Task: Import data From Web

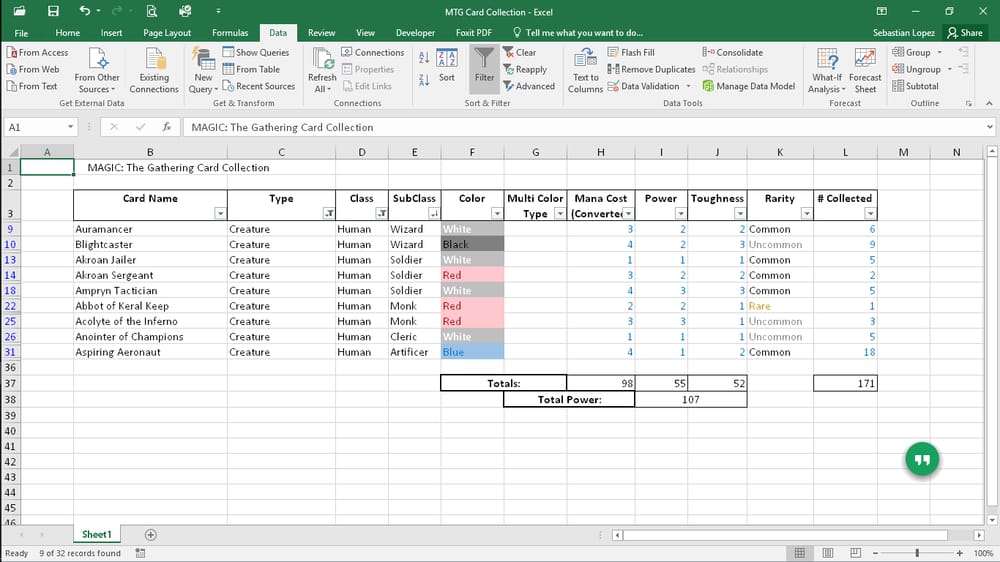Action: [x=33, y=69]
